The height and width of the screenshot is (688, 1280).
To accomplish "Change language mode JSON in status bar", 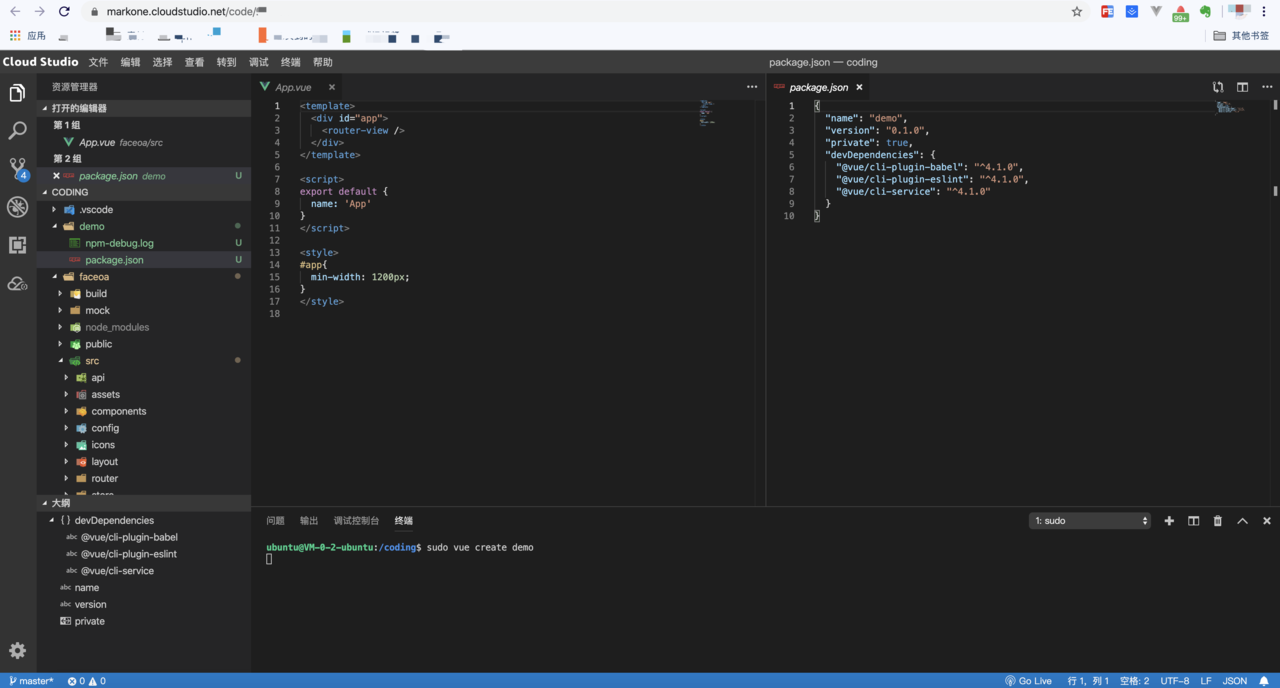I will pos(1235,681).
